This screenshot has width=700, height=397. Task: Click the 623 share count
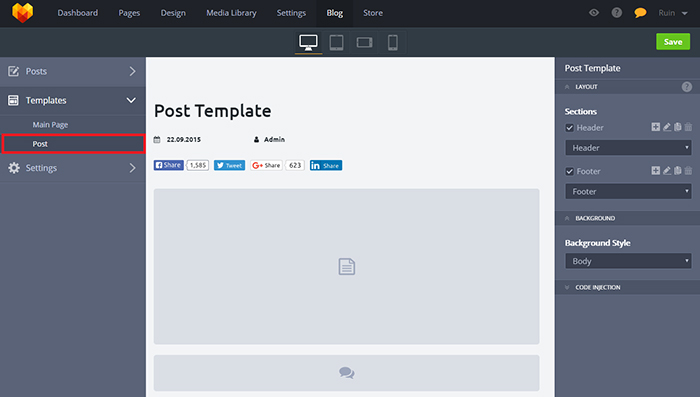(295, 165)
